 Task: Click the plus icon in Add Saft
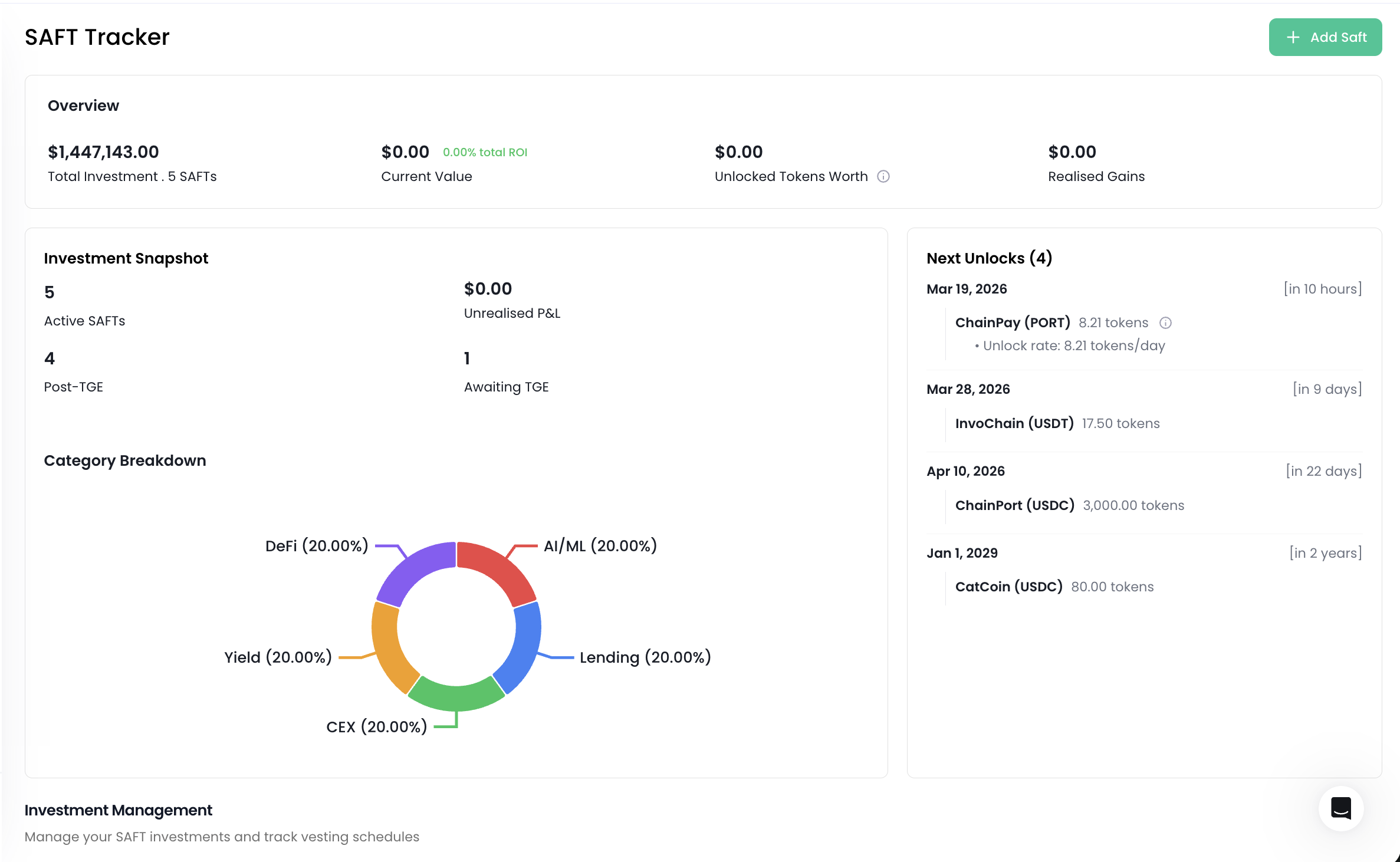click(1293, 37)
